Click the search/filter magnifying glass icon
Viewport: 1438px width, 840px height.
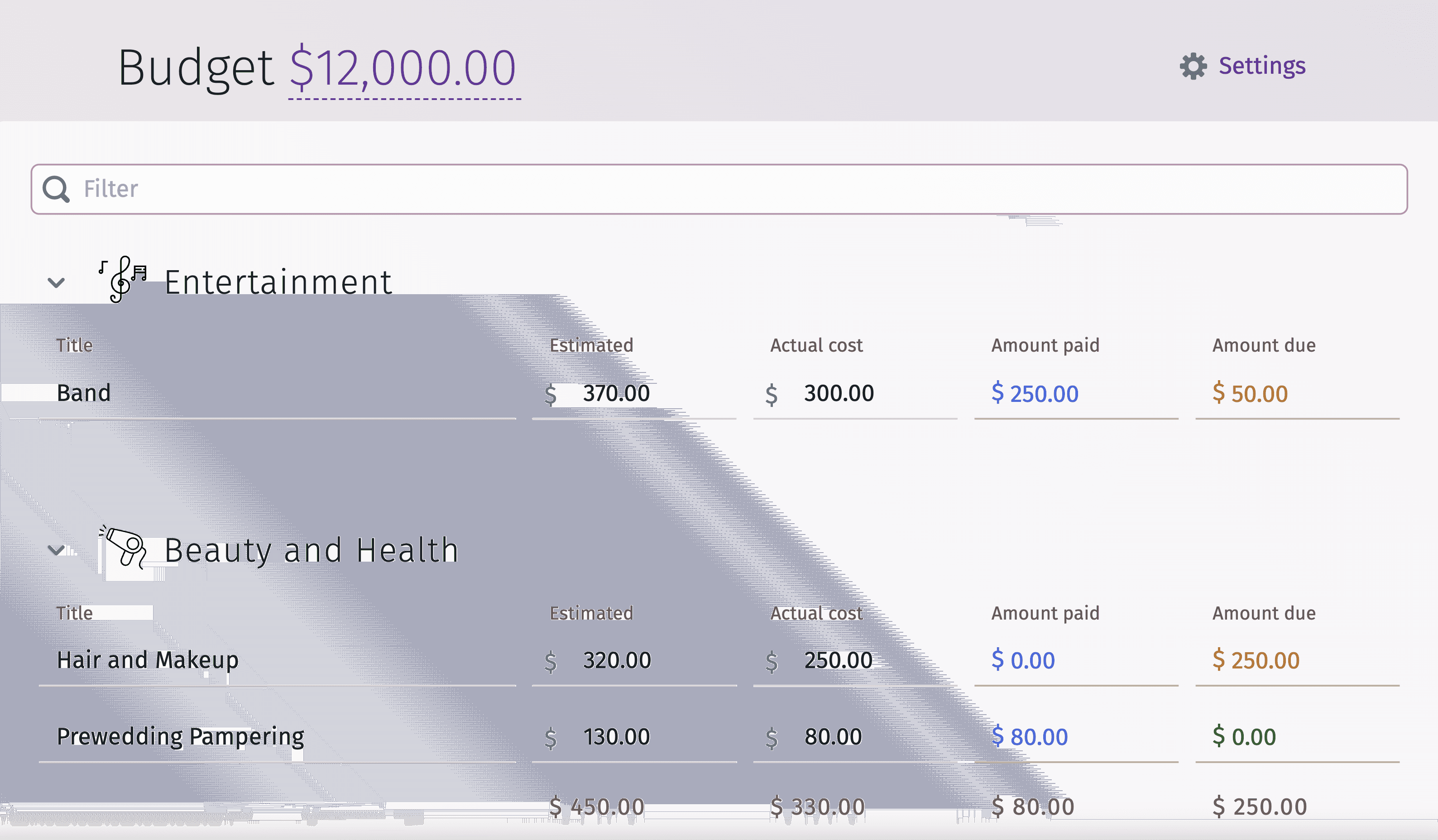tap(56, 189)
